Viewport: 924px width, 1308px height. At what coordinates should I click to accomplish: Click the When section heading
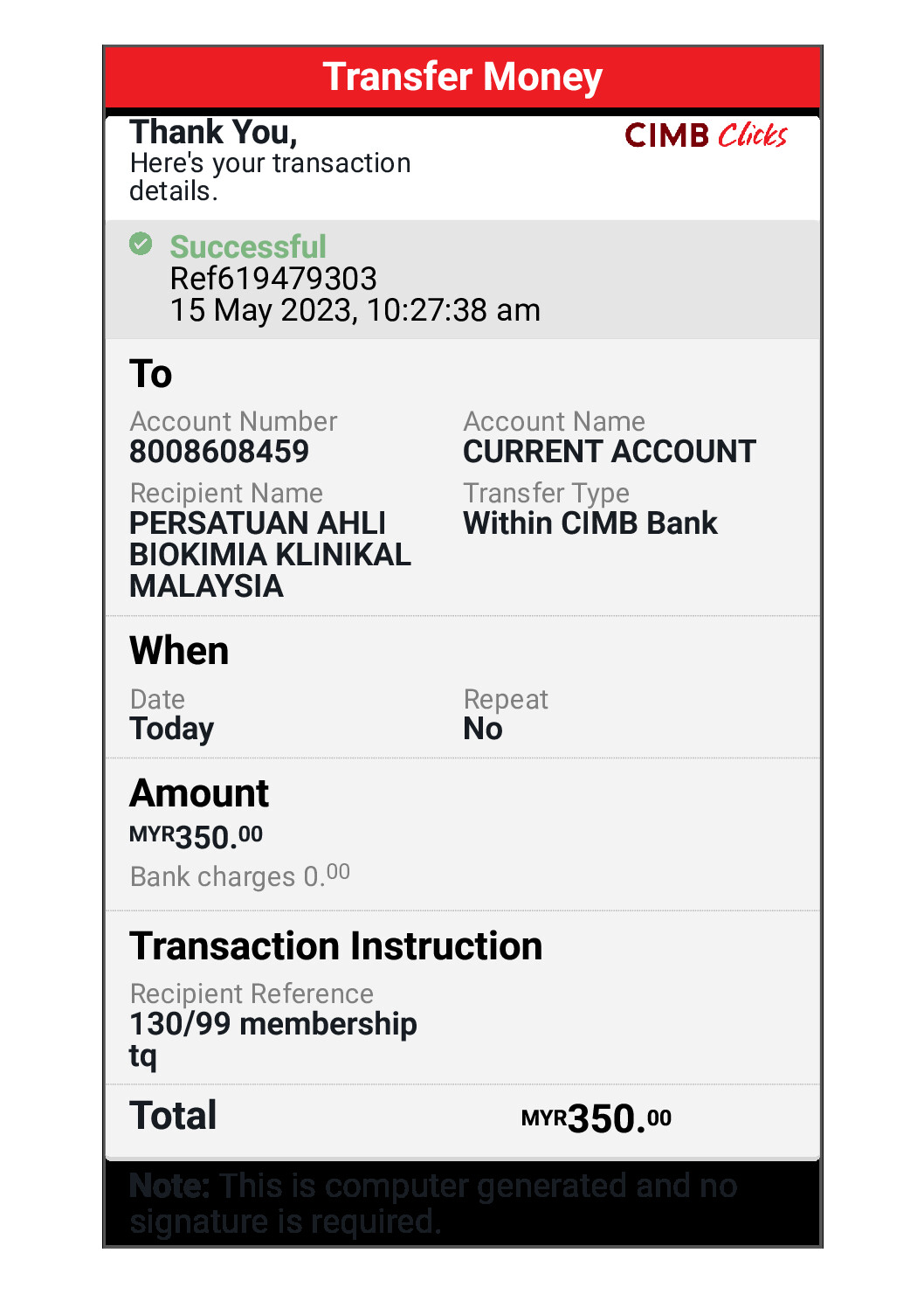tap(179, 651)
